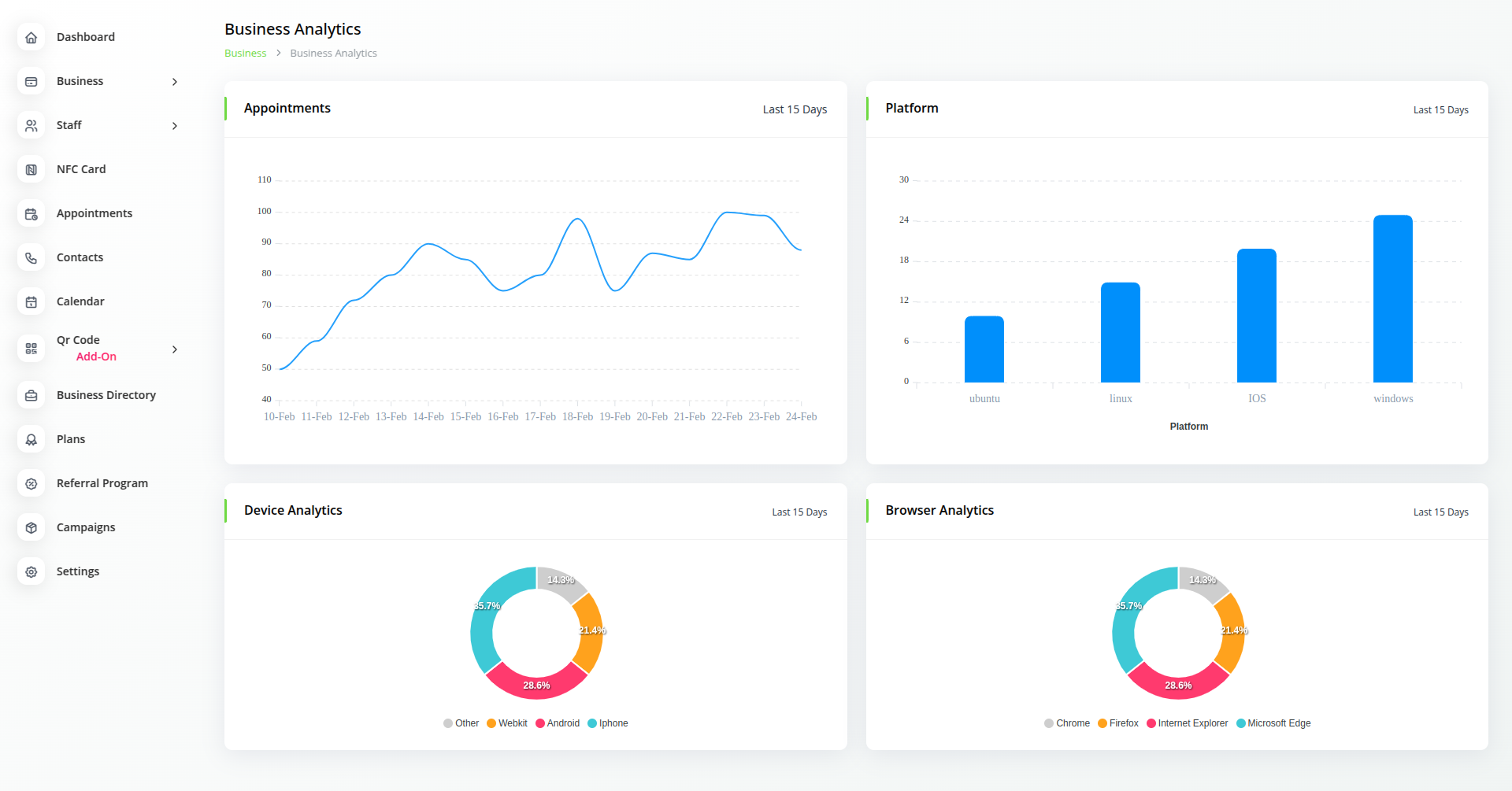Expand the Staff submenu arrow
This screenshot has height=791, width=1512.
tap(175, 126)
